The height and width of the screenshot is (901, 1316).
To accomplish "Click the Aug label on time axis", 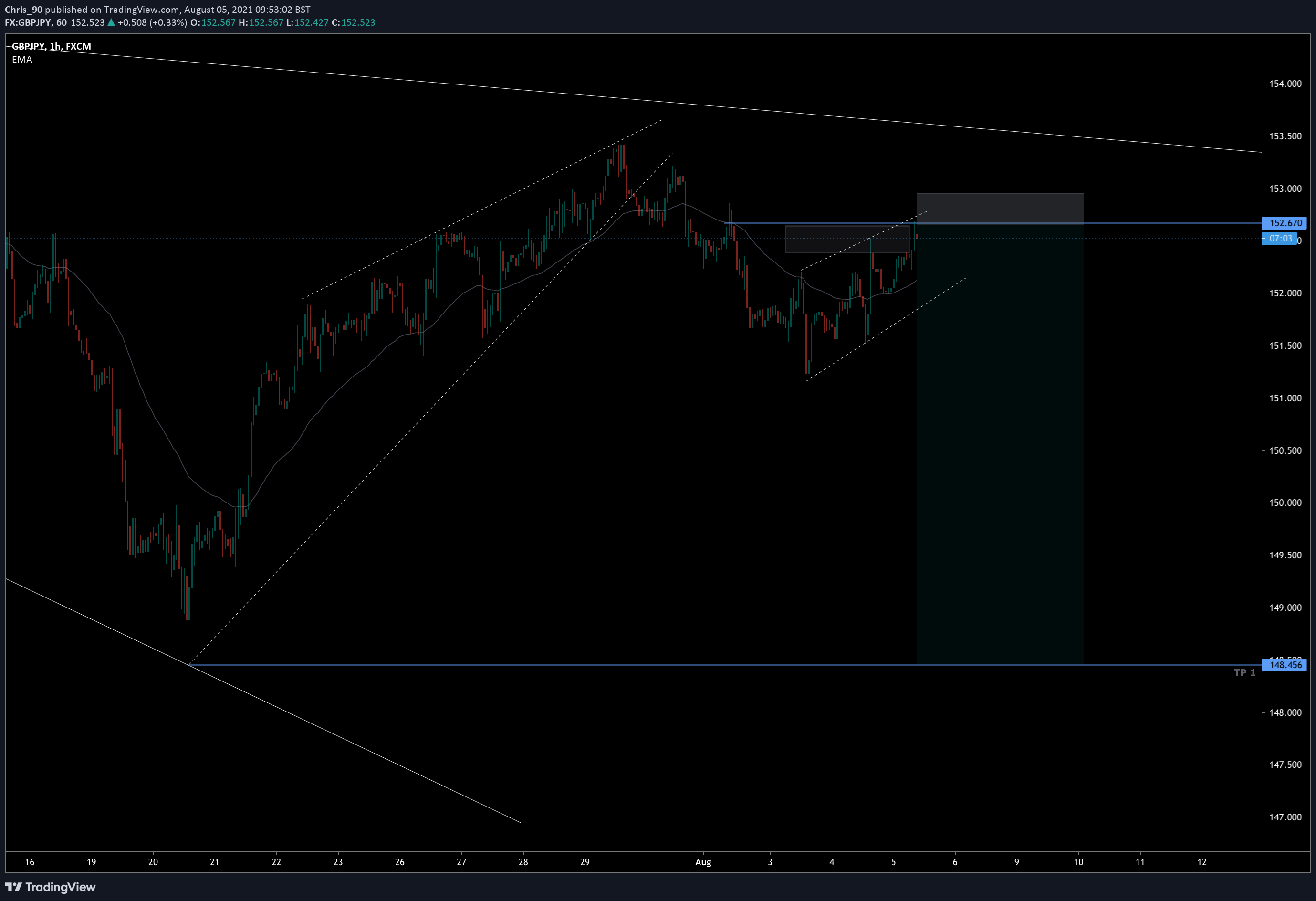I will (x=703, y=862).
